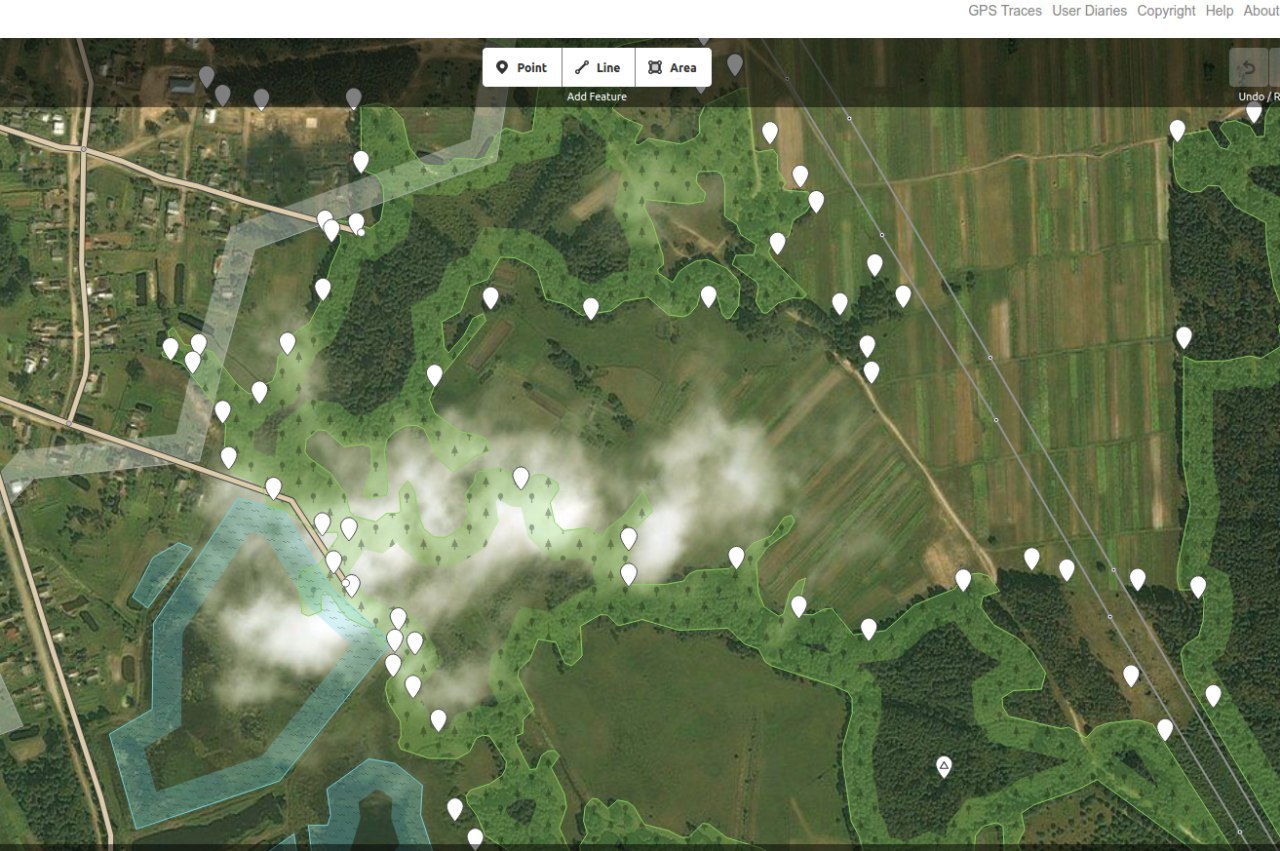Open the GPS Traces page
Viewport: 1280px width, 851px height.
pos(1005,11)
